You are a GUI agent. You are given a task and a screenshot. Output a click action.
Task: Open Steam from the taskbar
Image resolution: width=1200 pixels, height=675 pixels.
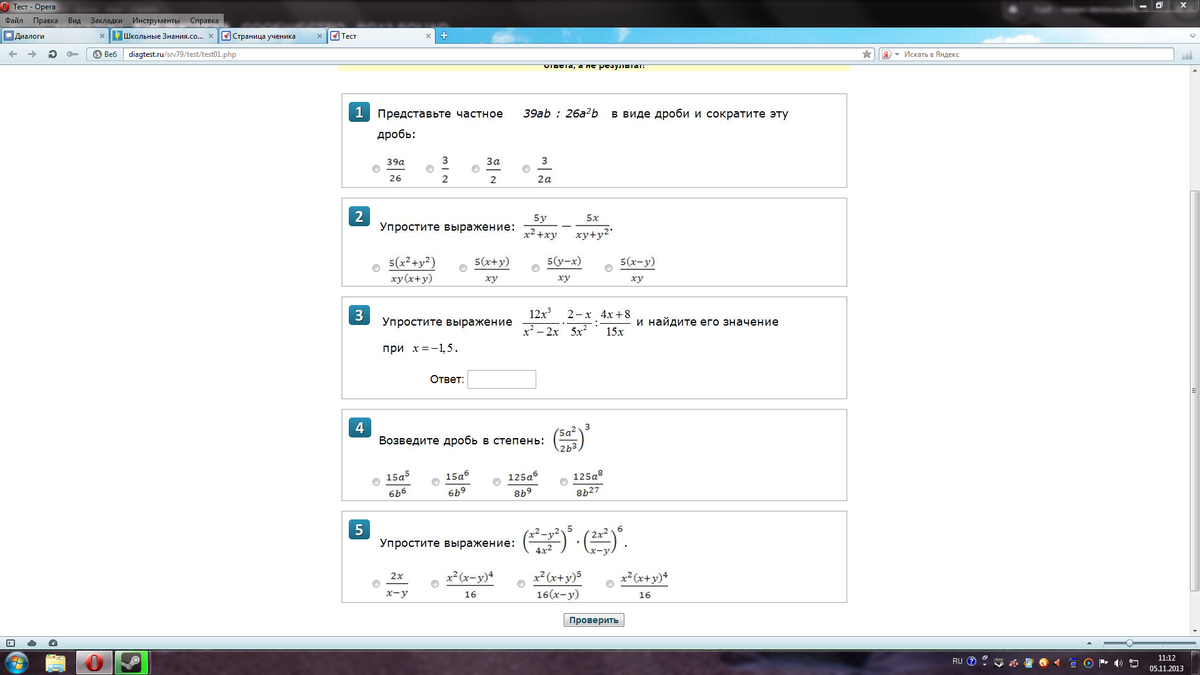pyautogui.click(x=131, y=662)
